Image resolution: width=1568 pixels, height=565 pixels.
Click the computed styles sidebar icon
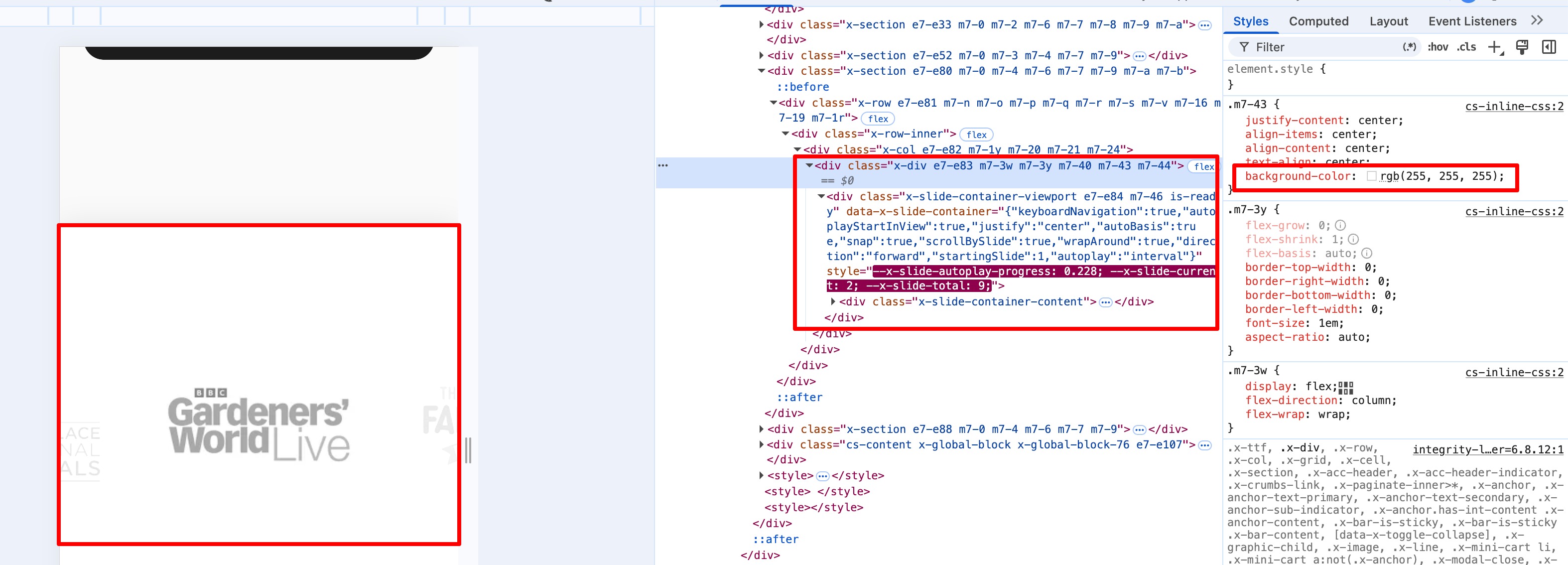click(x=1549, y=47)
